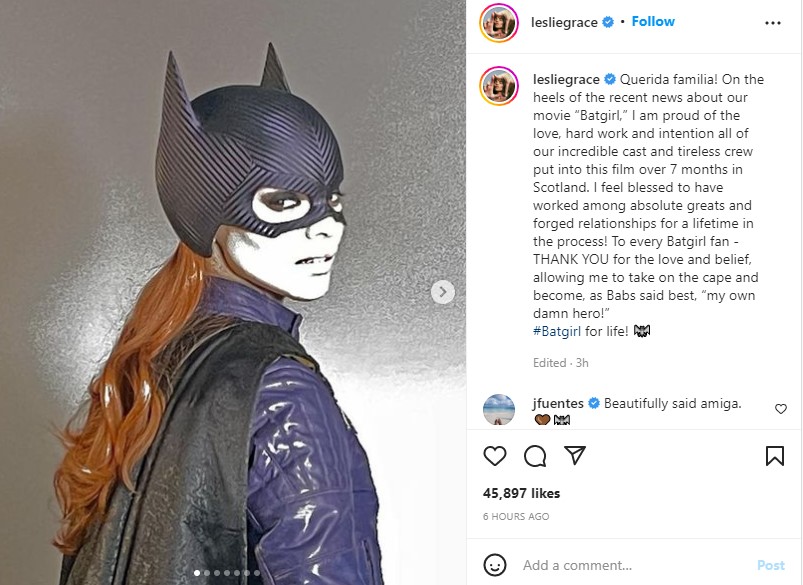
Task: View the 45,897 likes list
Action: [521, 493]
